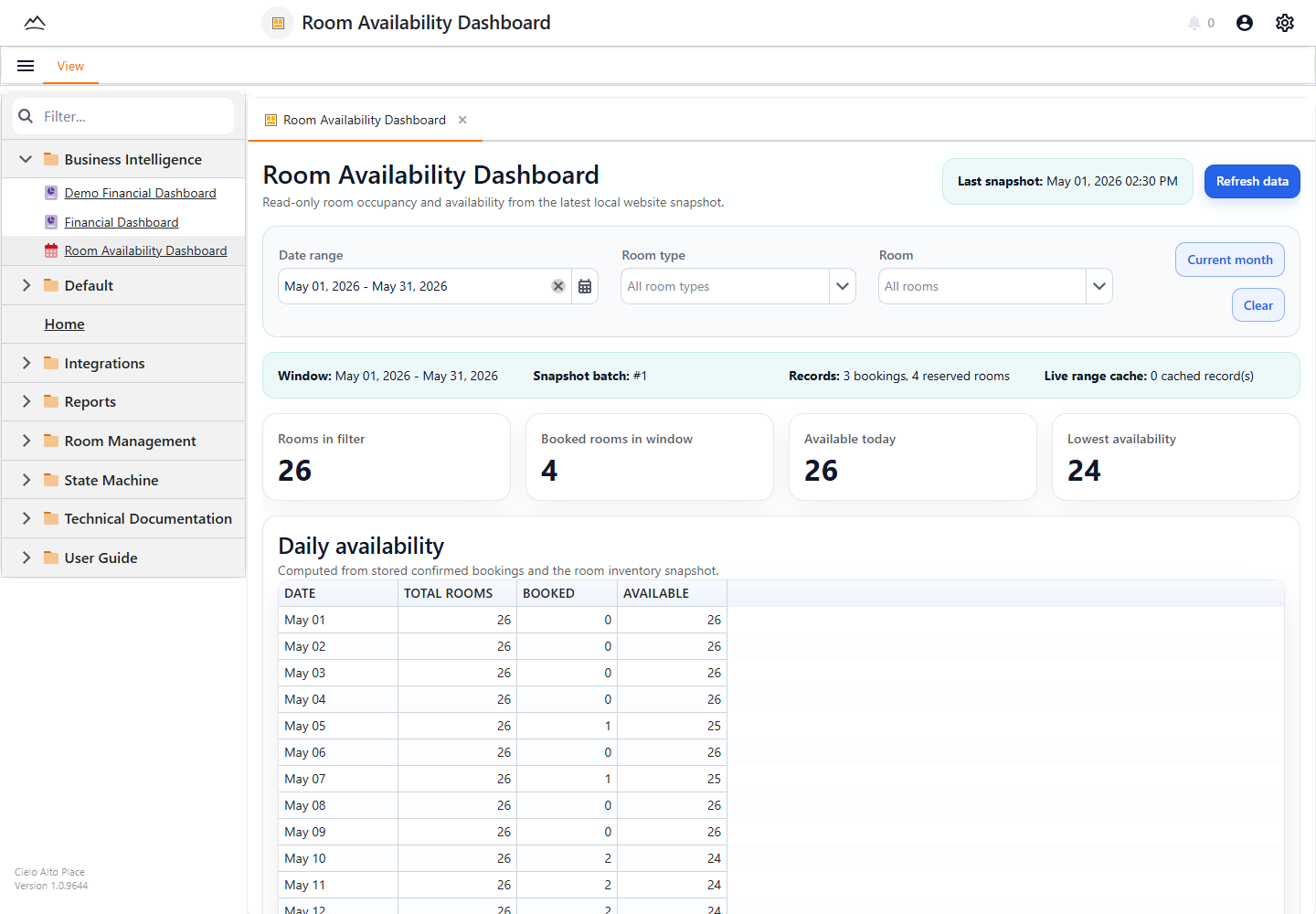Select the Room Availability Dashboard document tab

(364, 120)
